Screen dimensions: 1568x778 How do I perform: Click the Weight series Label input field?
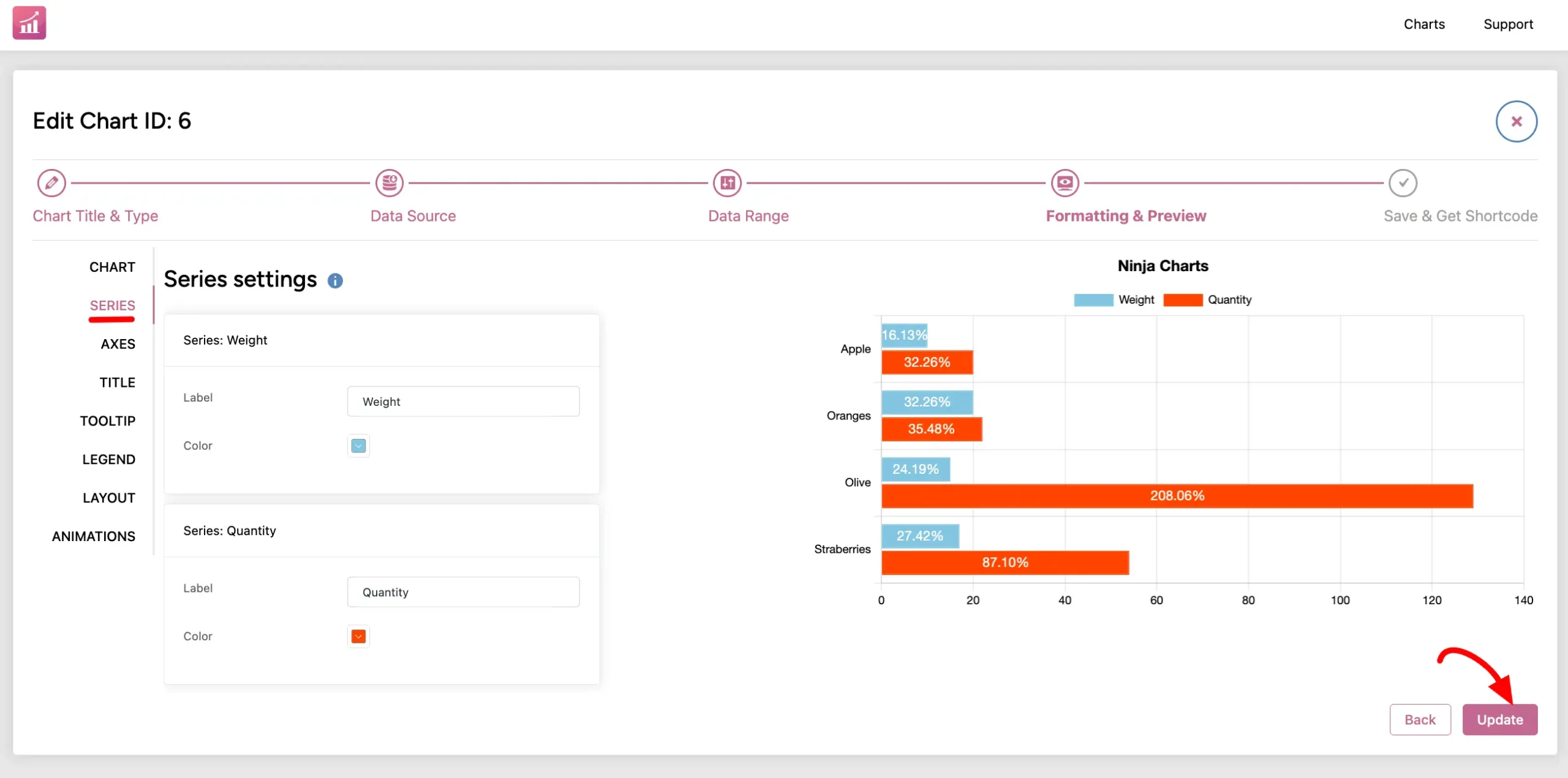click(x=463, y=402)
